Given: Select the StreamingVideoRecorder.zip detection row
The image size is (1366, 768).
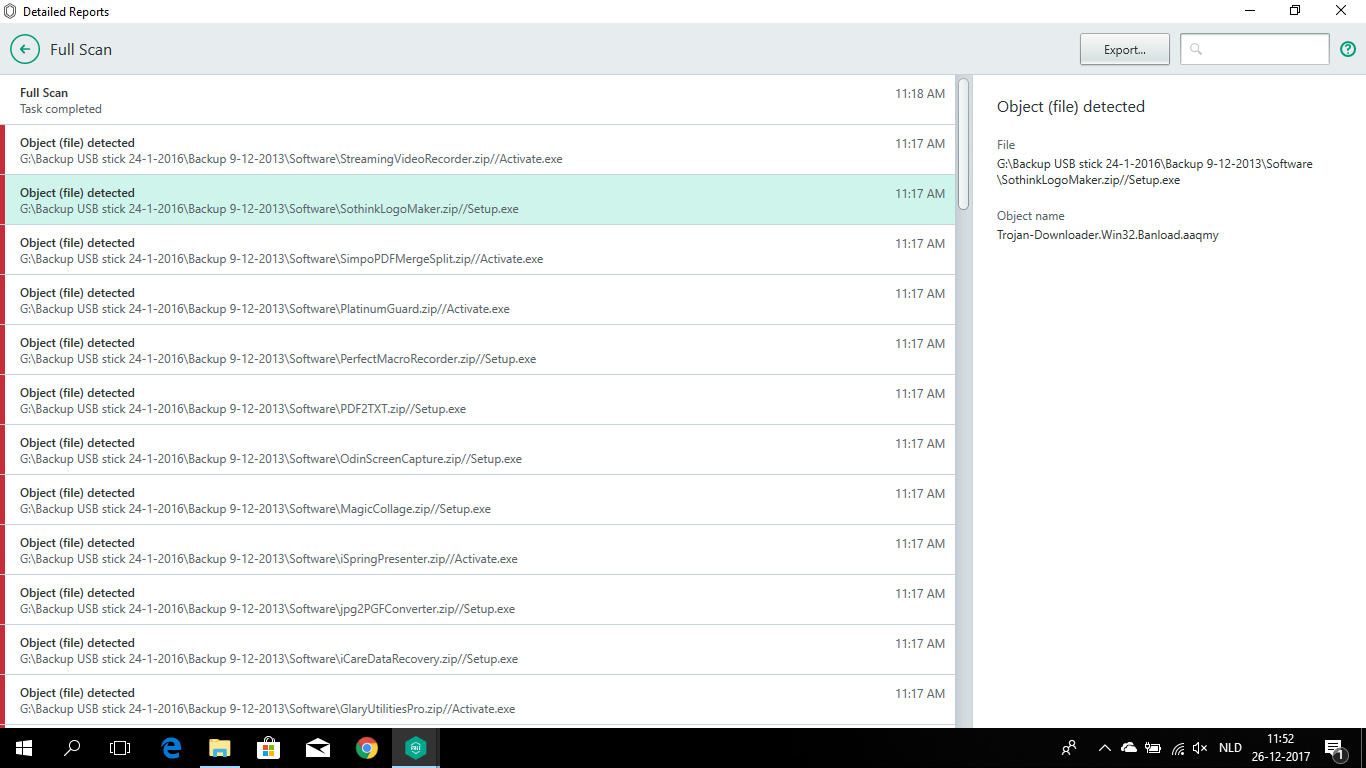Looking at the screenshot, I should pos(477,150).
